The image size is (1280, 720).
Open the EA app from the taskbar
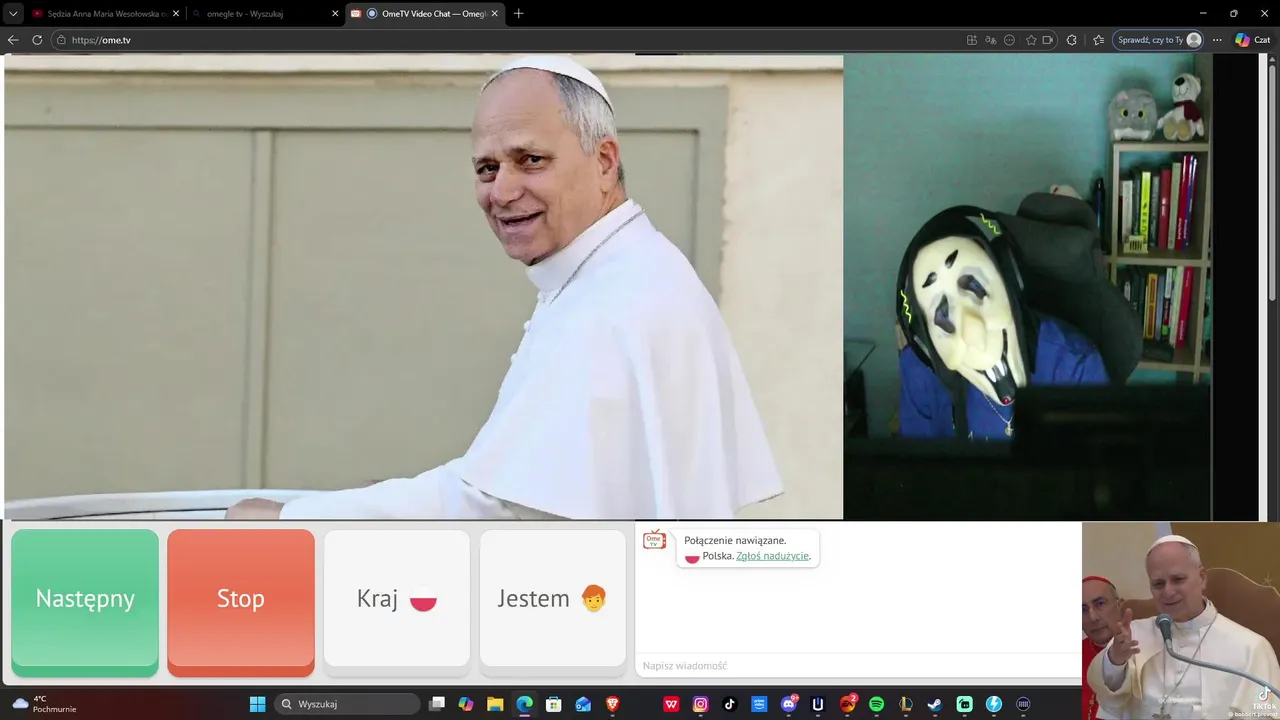click(848, 704)
